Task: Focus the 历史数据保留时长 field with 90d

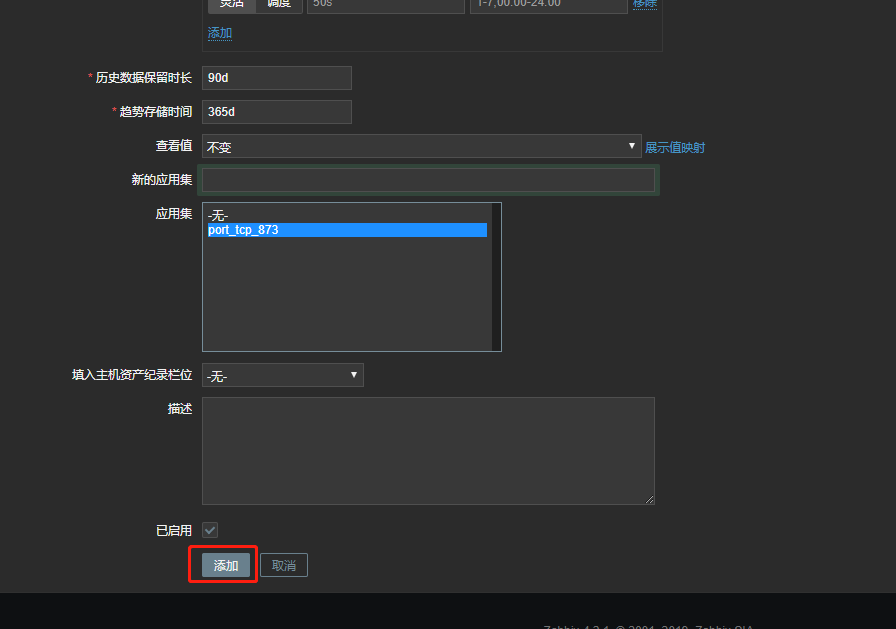Action: coord(277,78)
